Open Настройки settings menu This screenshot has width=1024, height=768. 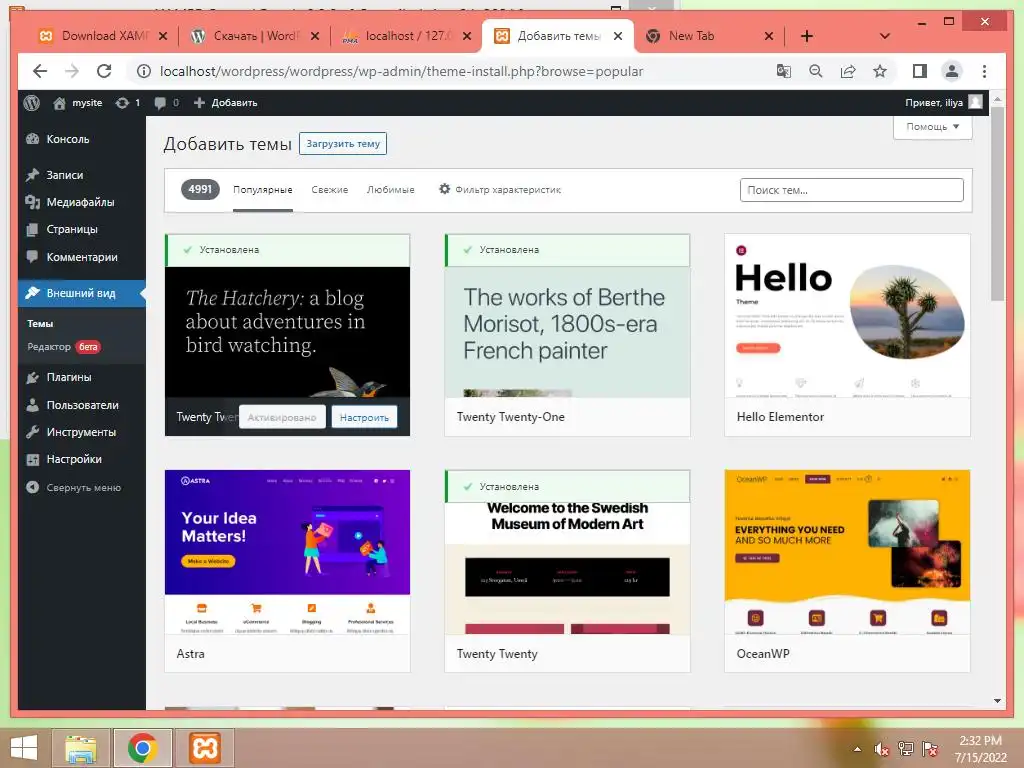pos(82,459)
